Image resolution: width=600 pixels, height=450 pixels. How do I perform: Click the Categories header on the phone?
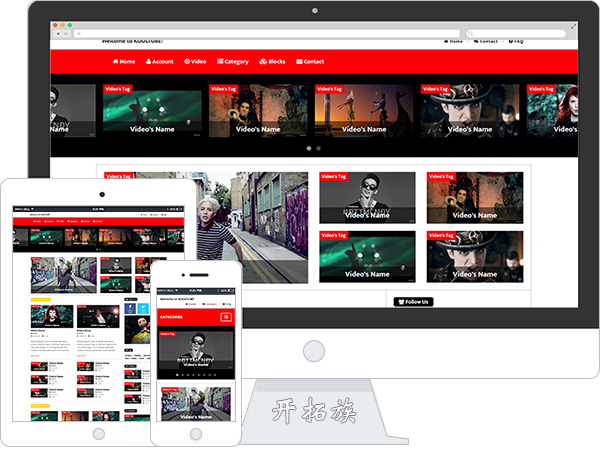(171, 317)
